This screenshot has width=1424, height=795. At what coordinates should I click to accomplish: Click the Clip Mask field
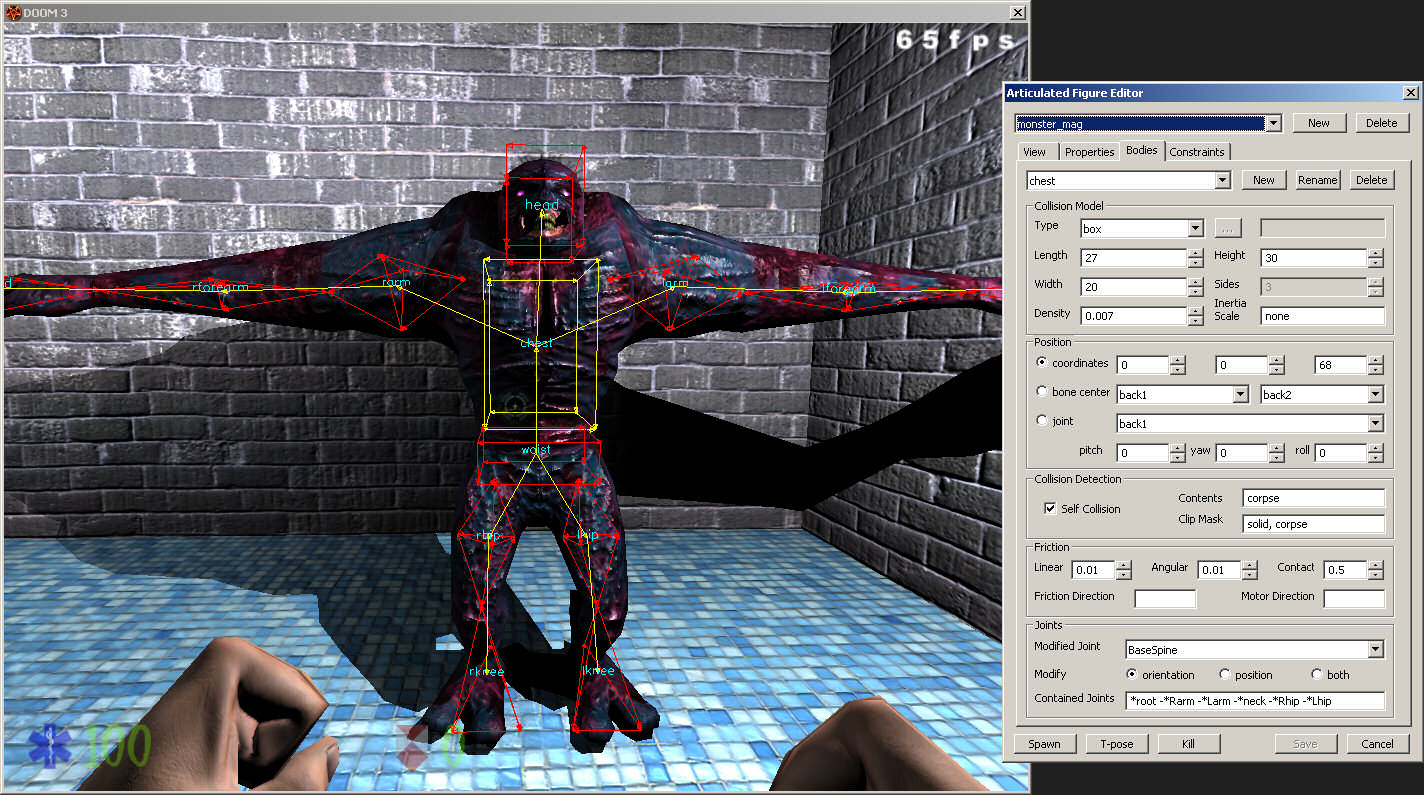pyautogui.click(x=1314, y=524)
